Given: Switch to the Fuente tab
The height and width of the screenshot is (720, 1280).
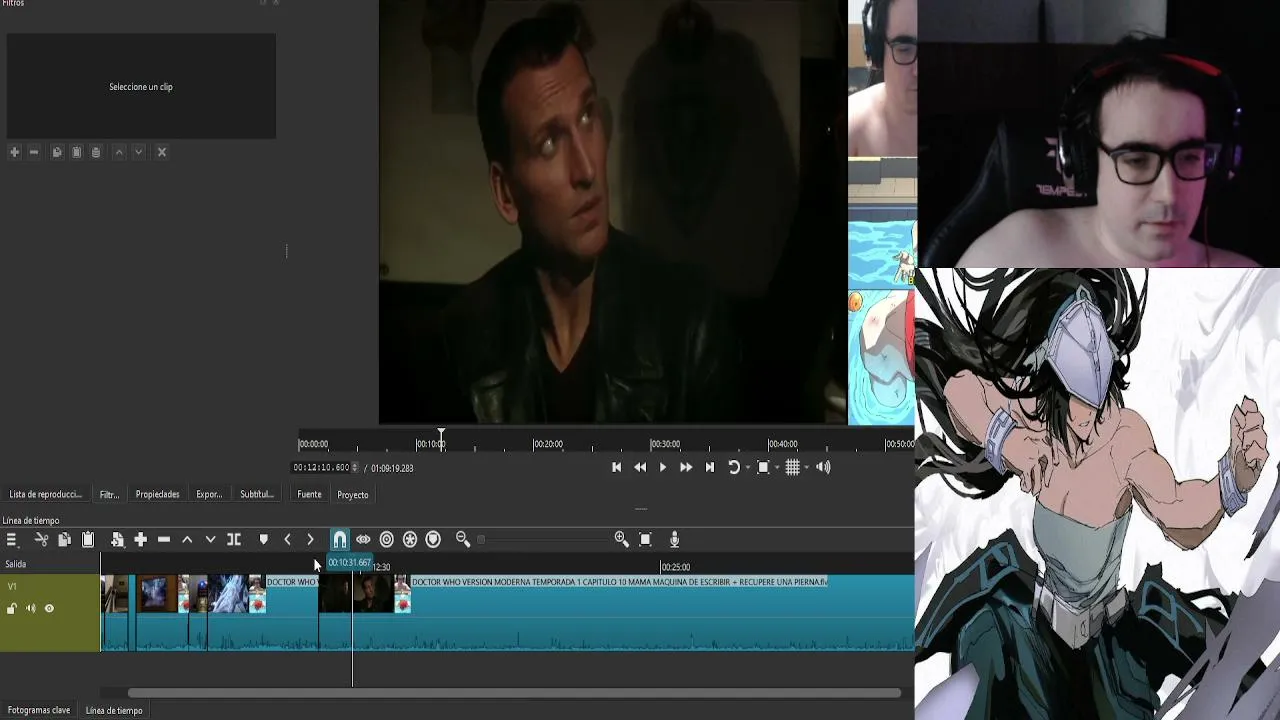Looking at the screenshot, I should pos(309,494).
